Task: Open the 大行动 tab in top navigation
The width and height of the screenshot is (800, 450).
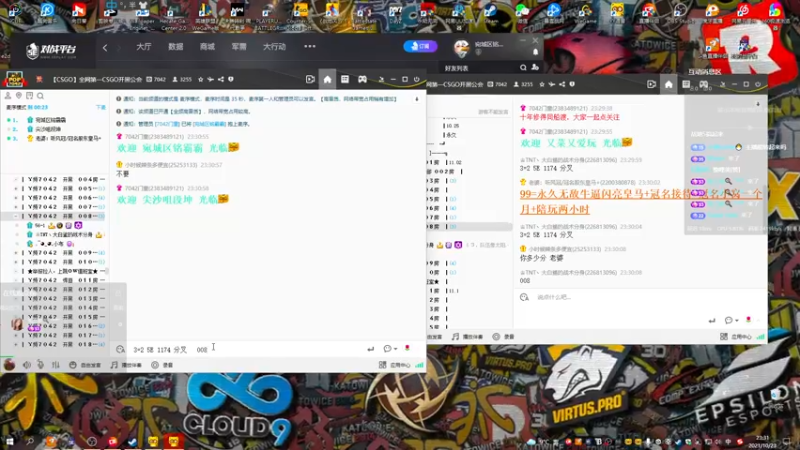Action: (x=274, y=46)
